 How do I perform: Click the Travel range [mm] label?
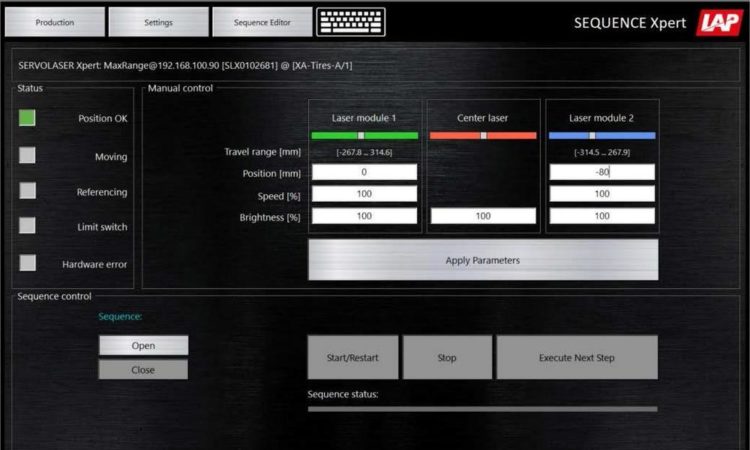point(263,152)
